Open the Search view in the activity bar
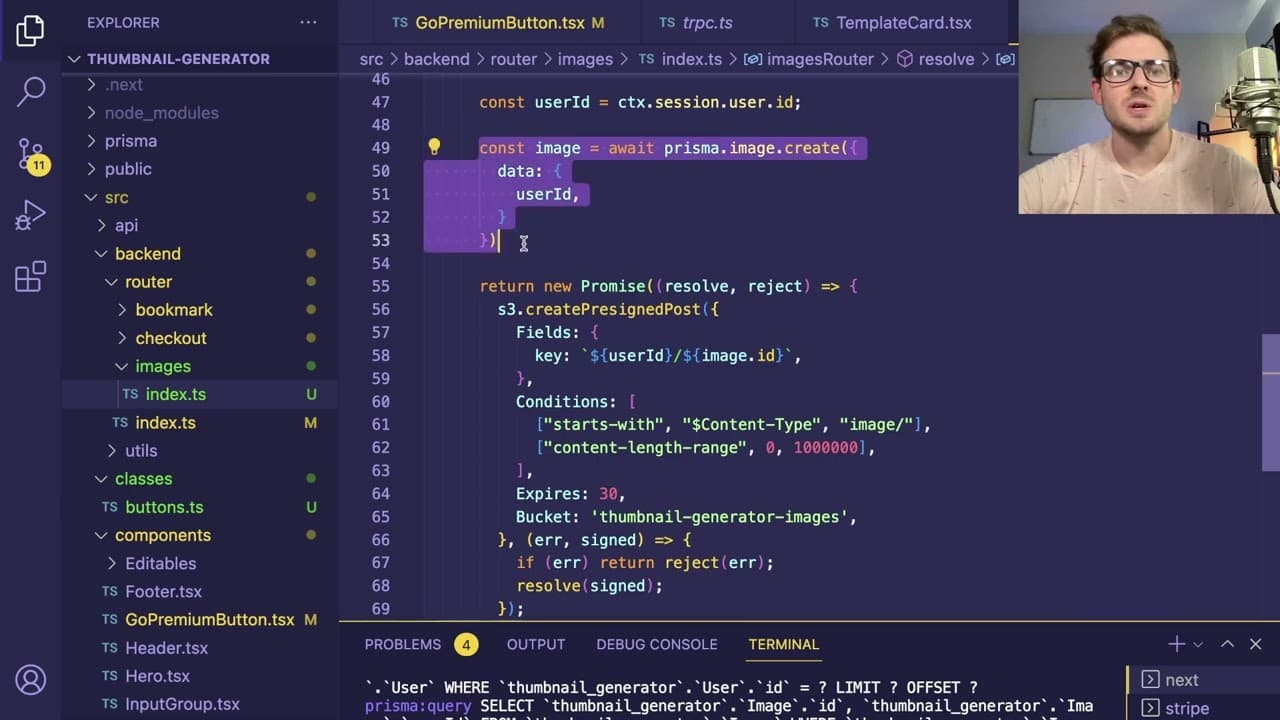1280x720 pixels. tap(30, 91)
